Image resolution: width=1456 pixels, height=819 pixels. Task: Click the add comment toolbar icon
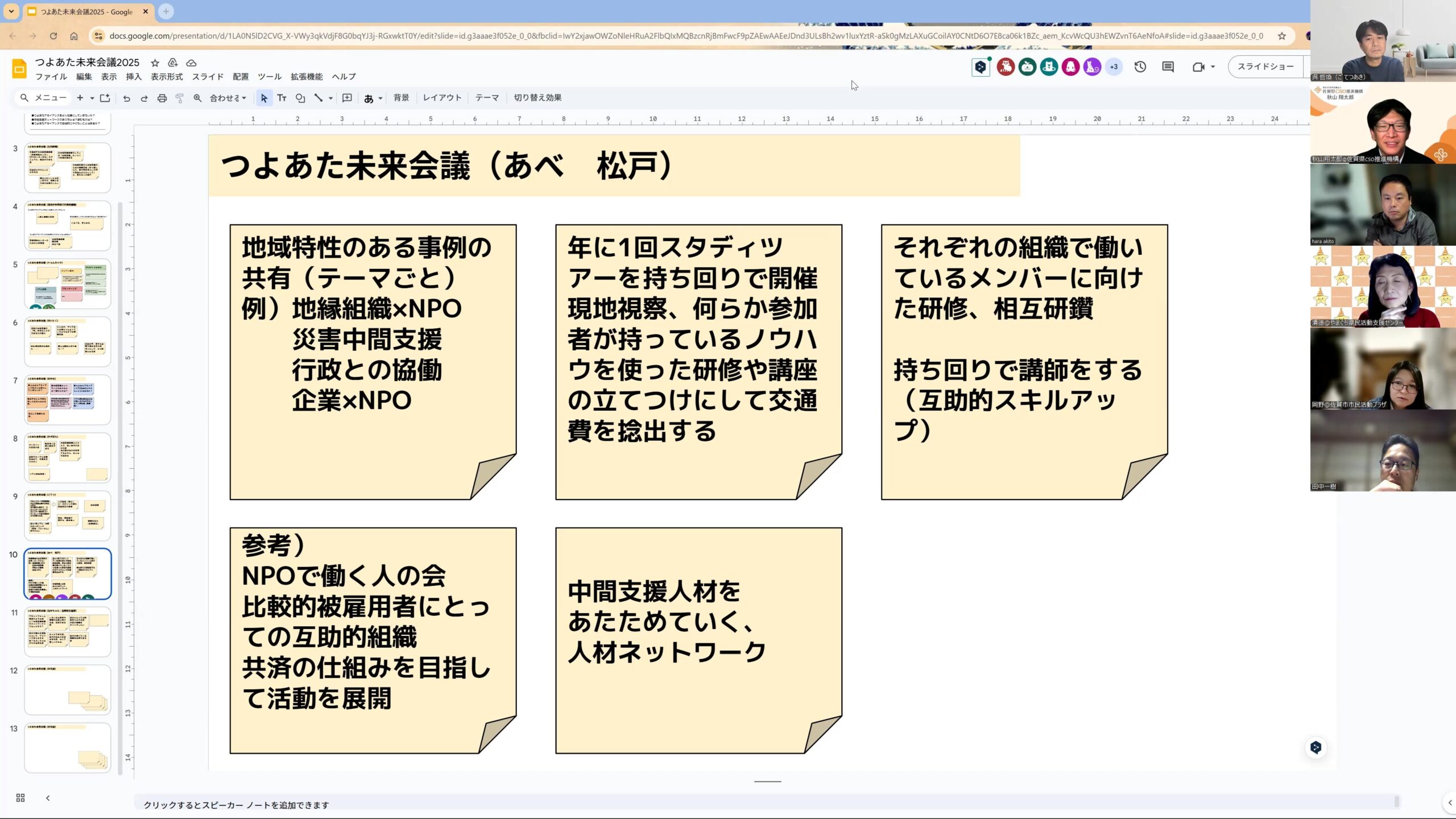[347, 98]
